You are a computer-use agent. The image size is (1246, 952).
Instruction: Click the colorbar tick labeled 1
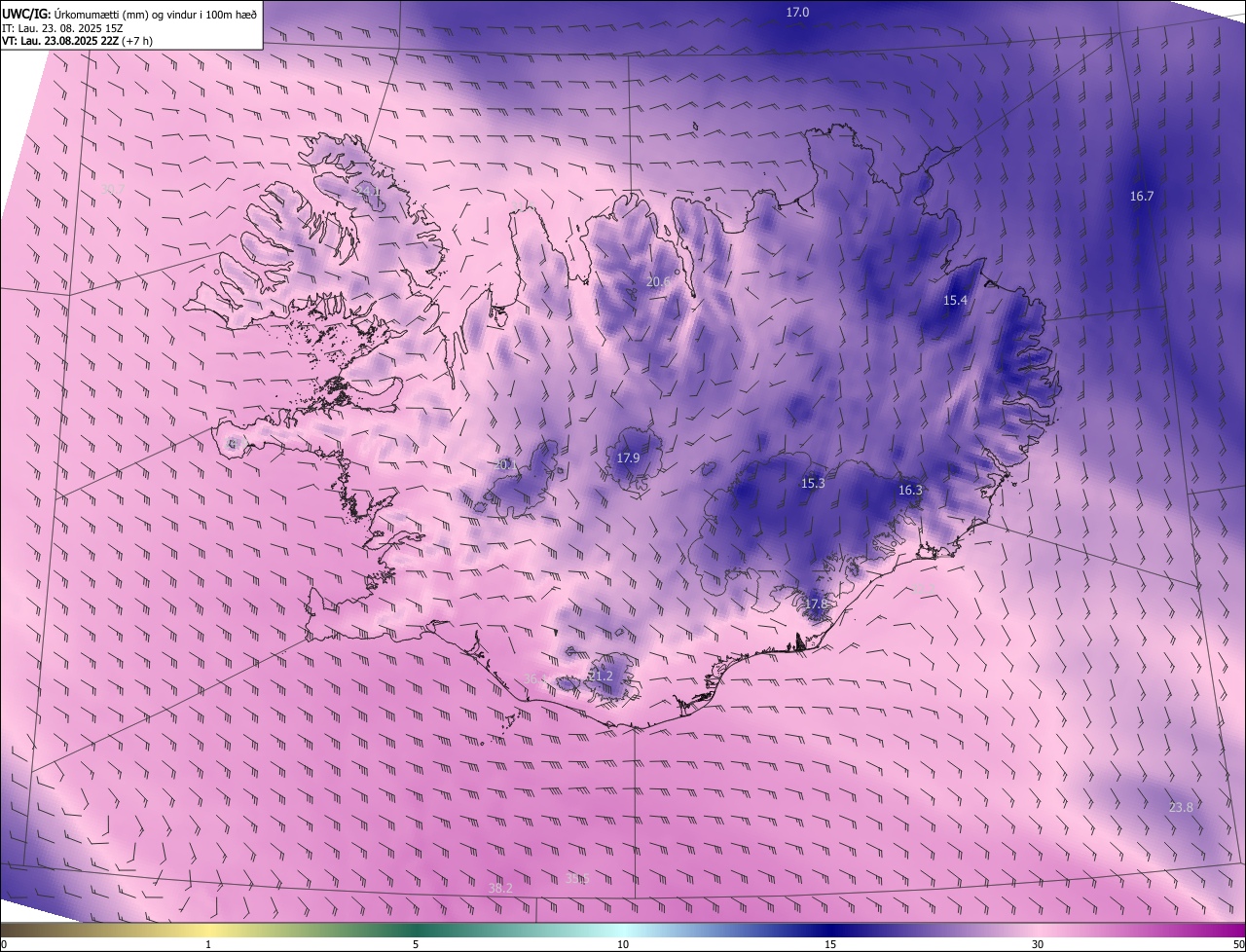[x=208, y=944]
